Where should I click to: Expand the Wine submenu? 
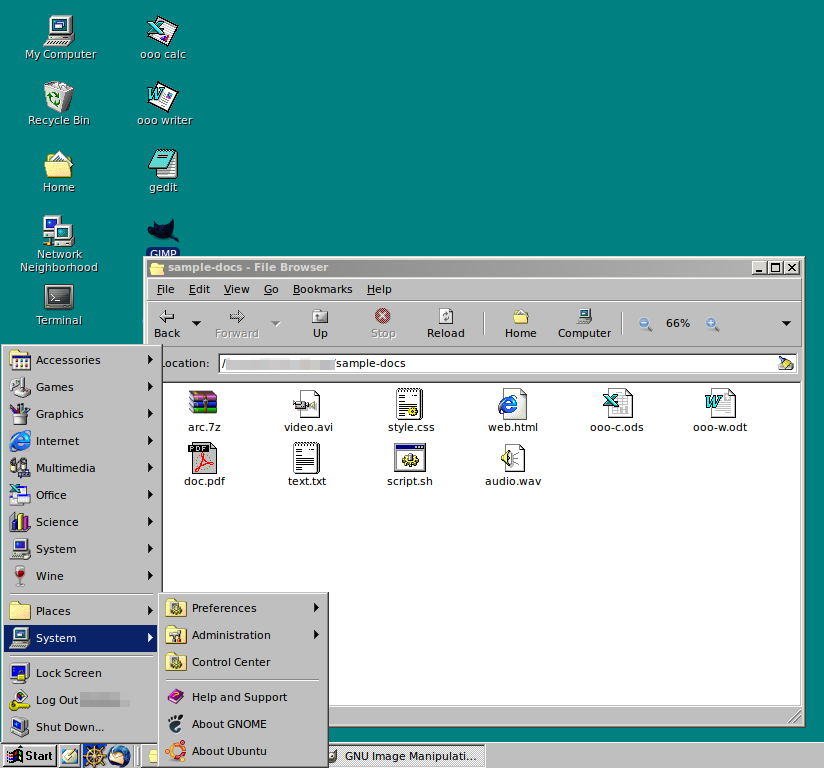pyautogui.click(x=81, y=576)
